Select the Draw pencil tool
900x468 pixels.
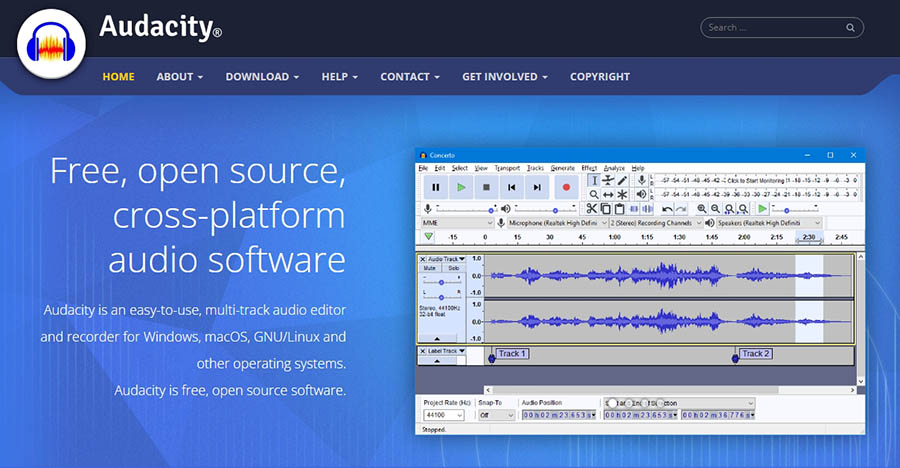(x=622, y=180)
